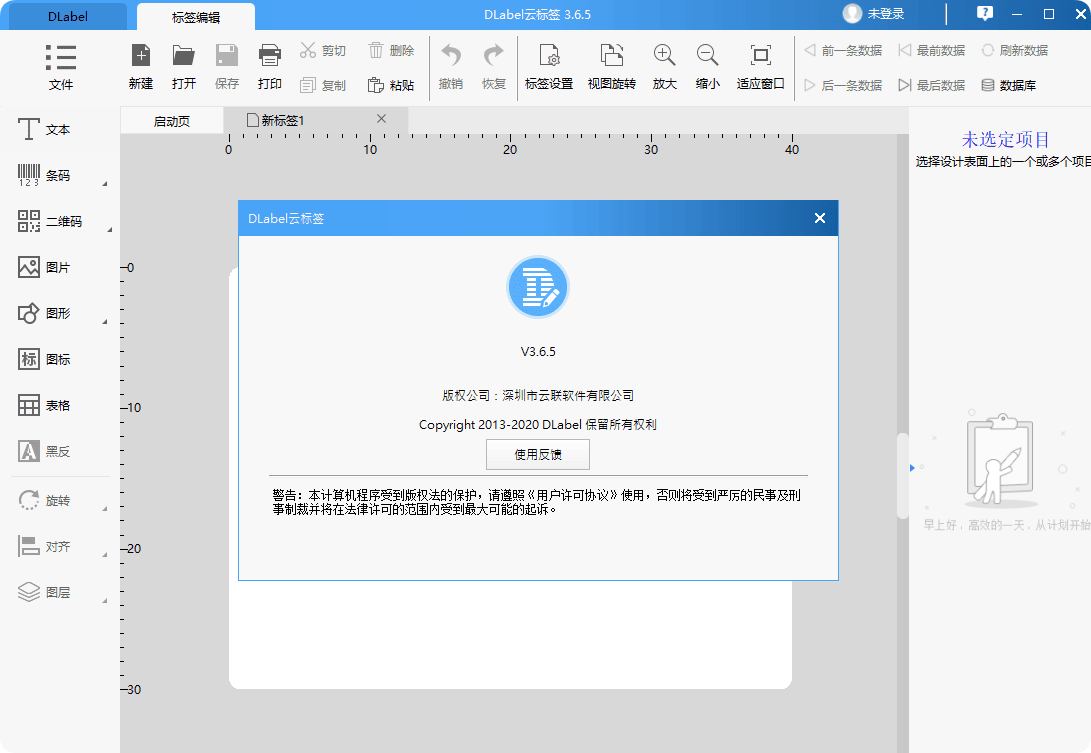The image size is (1091, 753).
Task: Print the label with 打印
Action: tap(269, 67)
